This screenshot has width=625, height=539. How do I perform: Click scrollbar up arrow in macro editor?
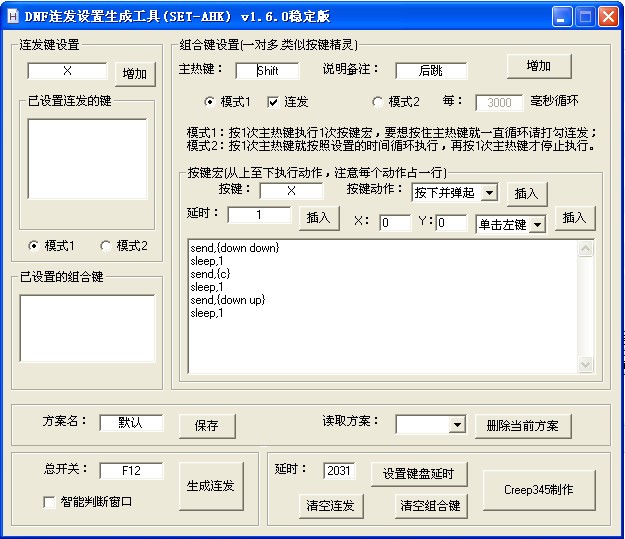pyautogui.click(x=586, y=249)
